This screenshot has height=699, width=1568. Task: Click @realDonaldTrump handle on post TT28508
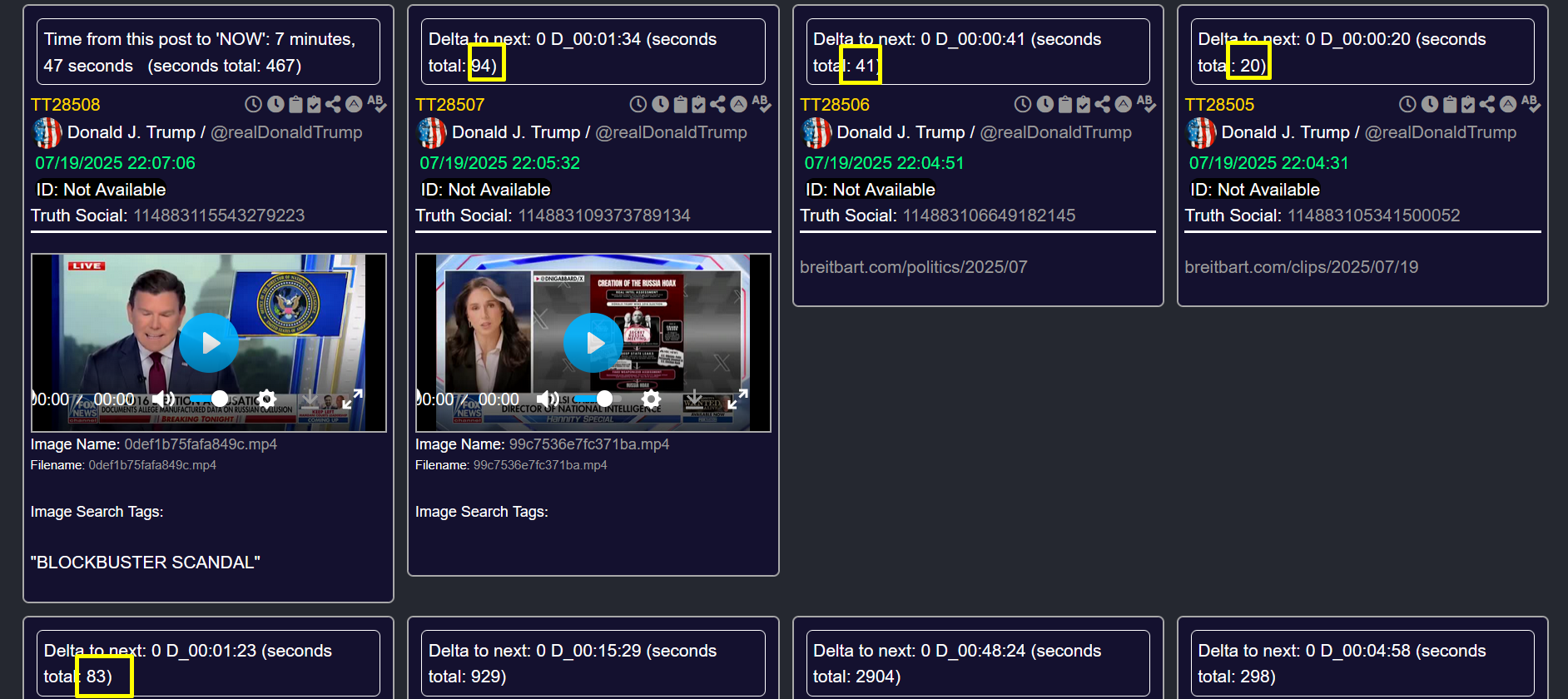286,132
